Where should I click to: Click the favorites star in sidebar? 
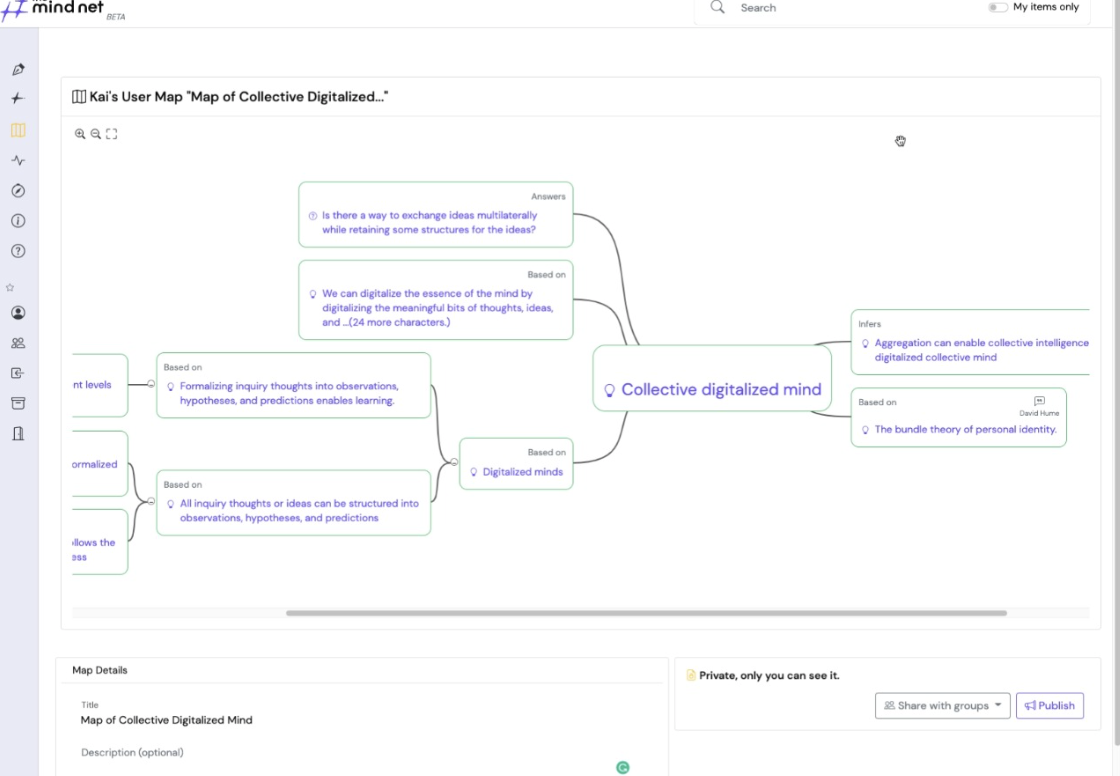(x=10, y=287)
